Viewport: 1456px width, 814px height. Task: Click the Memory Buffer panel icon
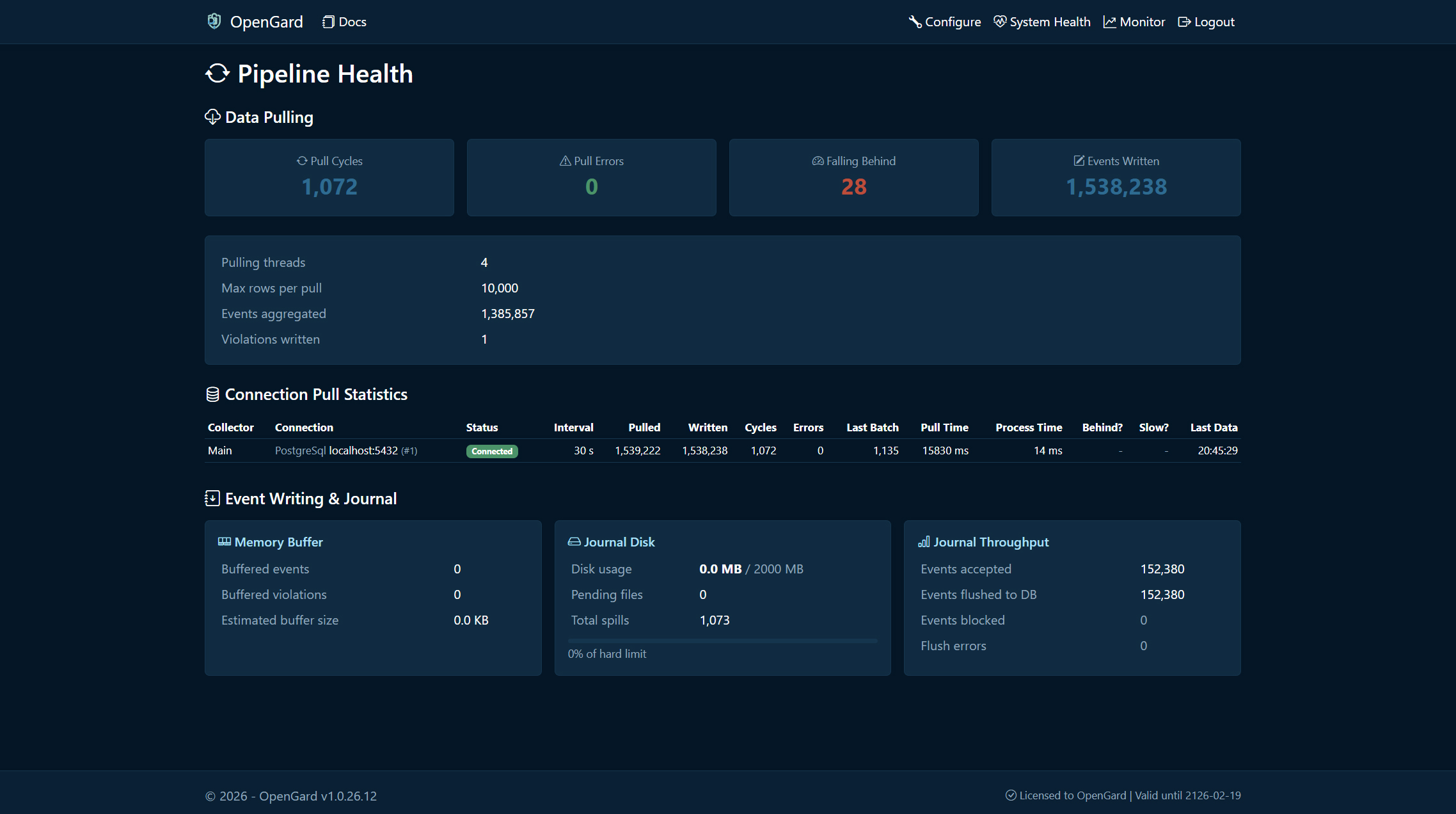[x=225, y=541]
